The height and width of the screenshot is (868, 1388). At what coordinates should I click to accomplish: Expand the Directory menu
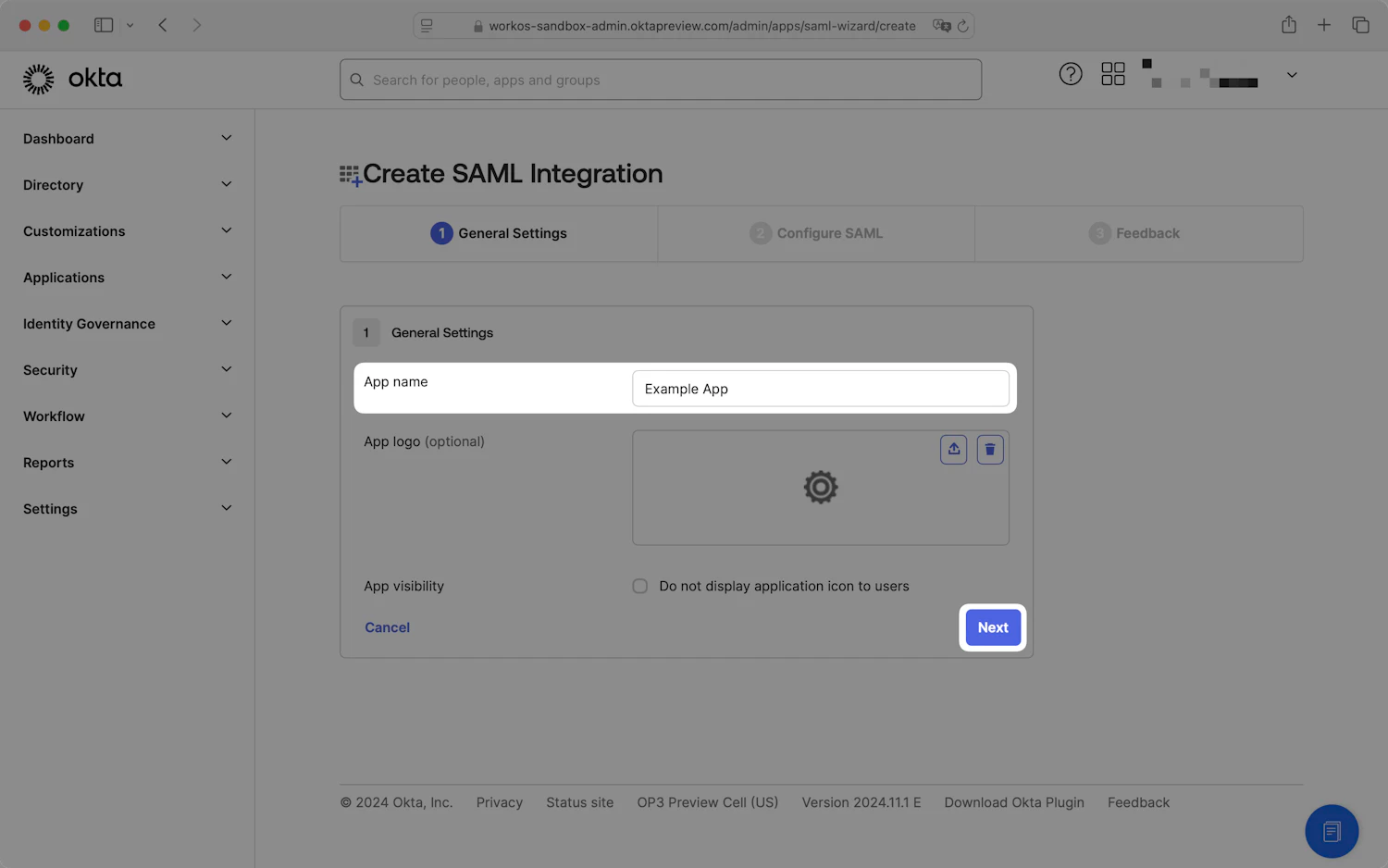(128, 185)
